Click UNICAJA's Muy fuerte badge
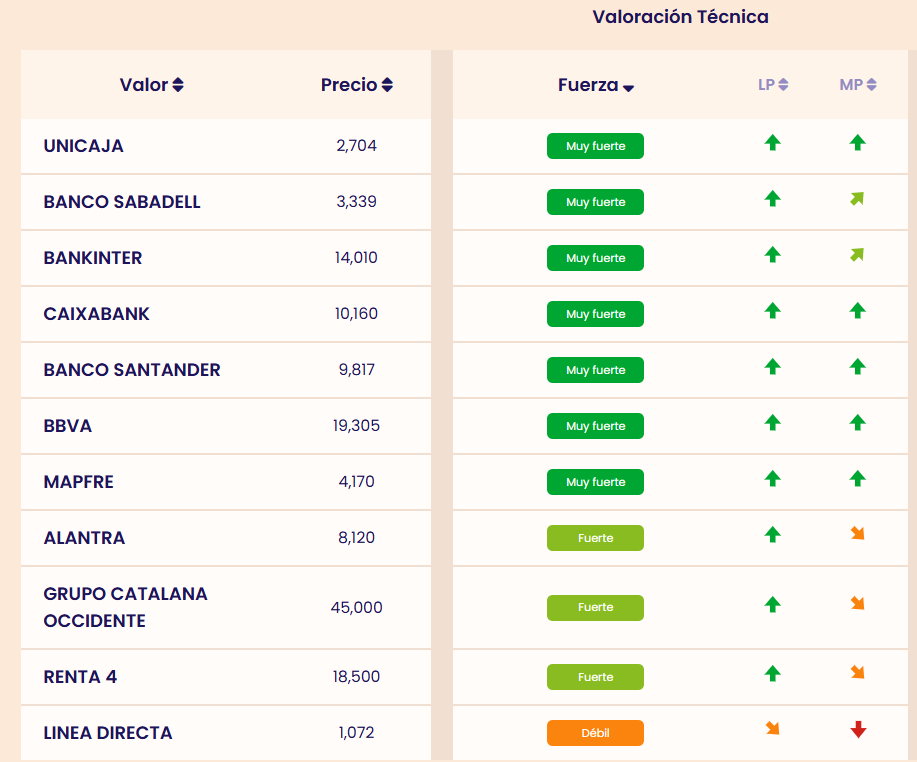This screenshot has height=762, width=917. 595,146
